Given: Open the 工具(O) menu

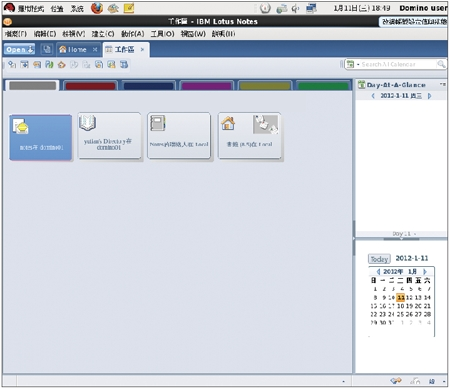Looking at the screenshot, I should coord(162,34).
